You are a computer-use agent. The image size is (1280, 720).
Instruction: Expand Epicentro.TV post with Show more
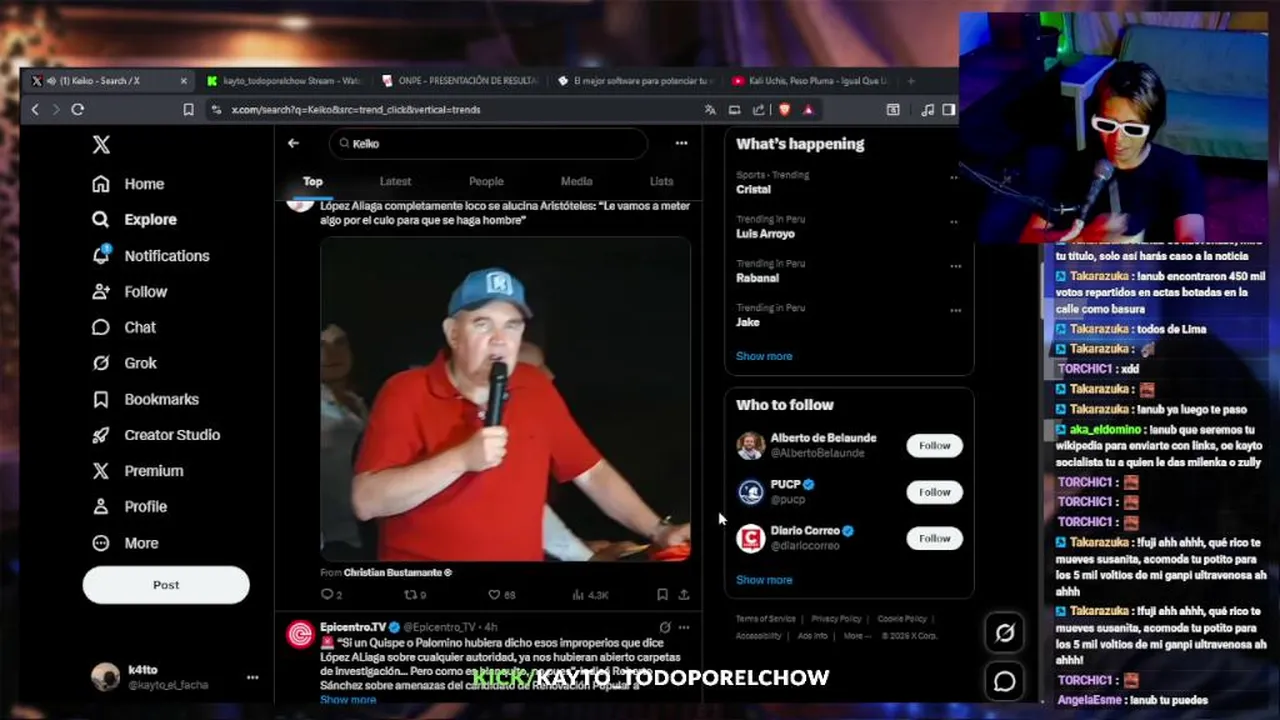(348, 699)
